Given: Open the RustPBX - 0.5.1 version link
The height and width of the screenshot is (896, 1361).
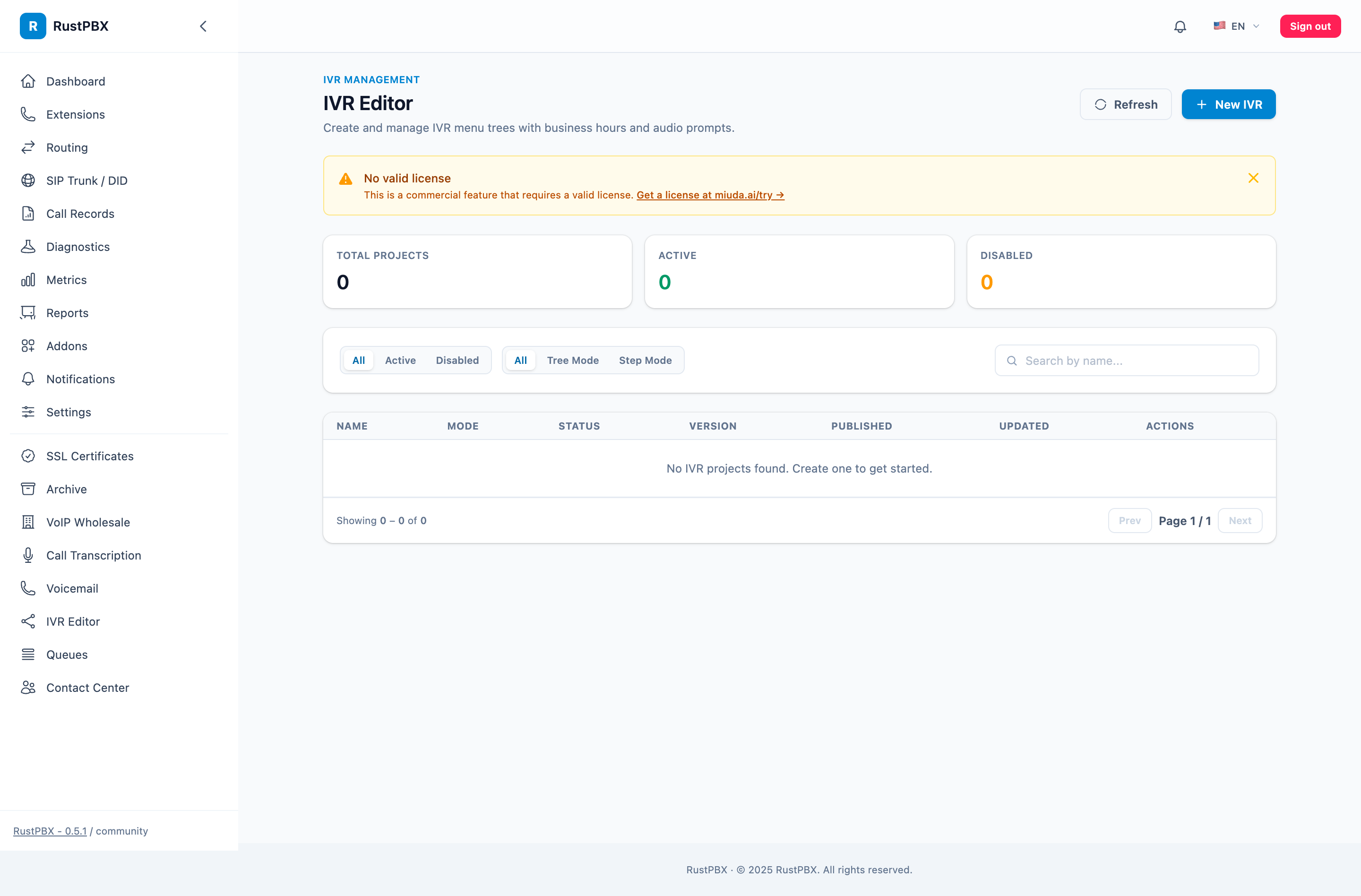Looking at the screenshot, I should click(50, 831).
